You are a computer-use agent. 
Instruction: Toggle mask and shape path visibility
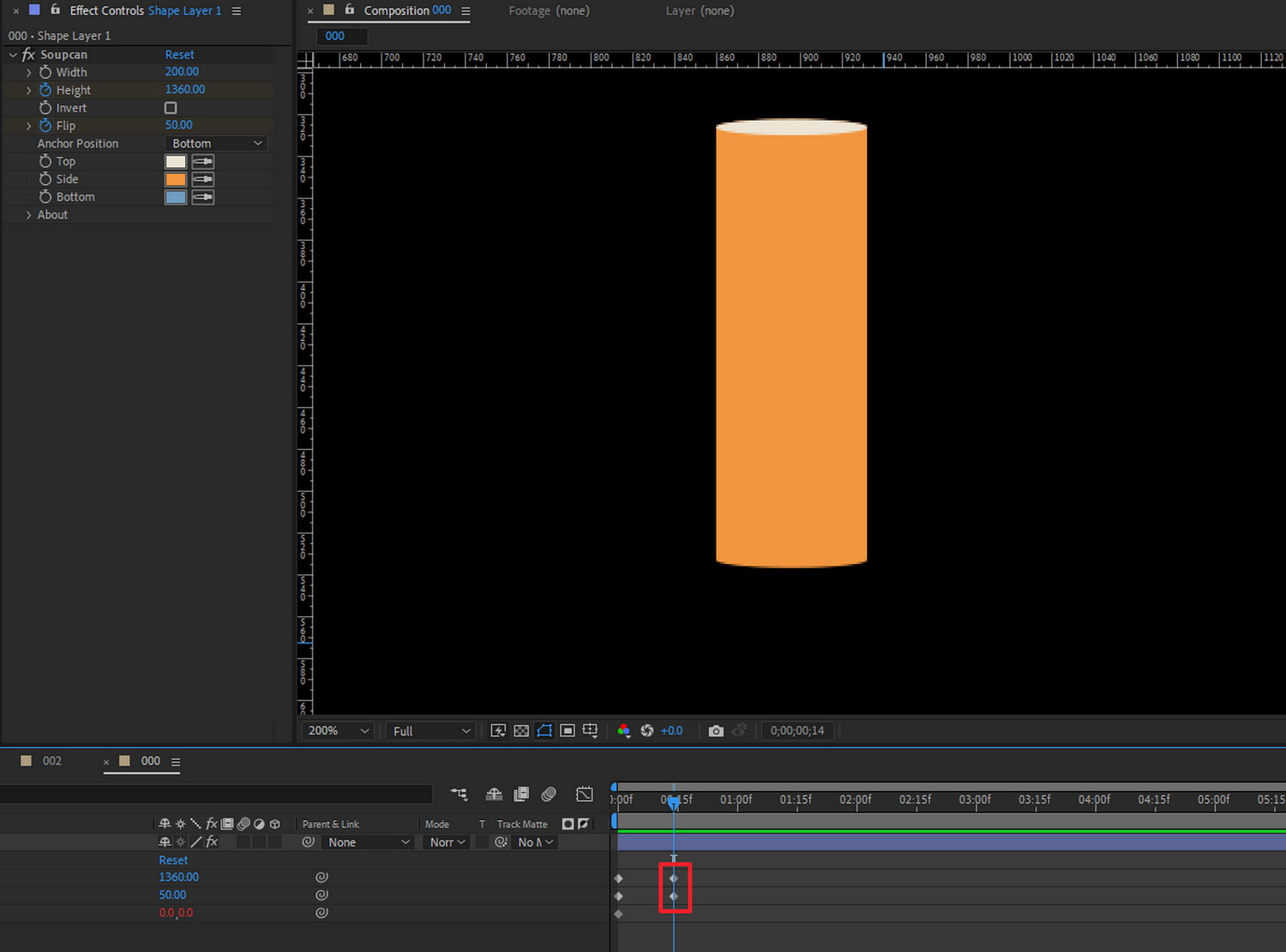[544, 731]
